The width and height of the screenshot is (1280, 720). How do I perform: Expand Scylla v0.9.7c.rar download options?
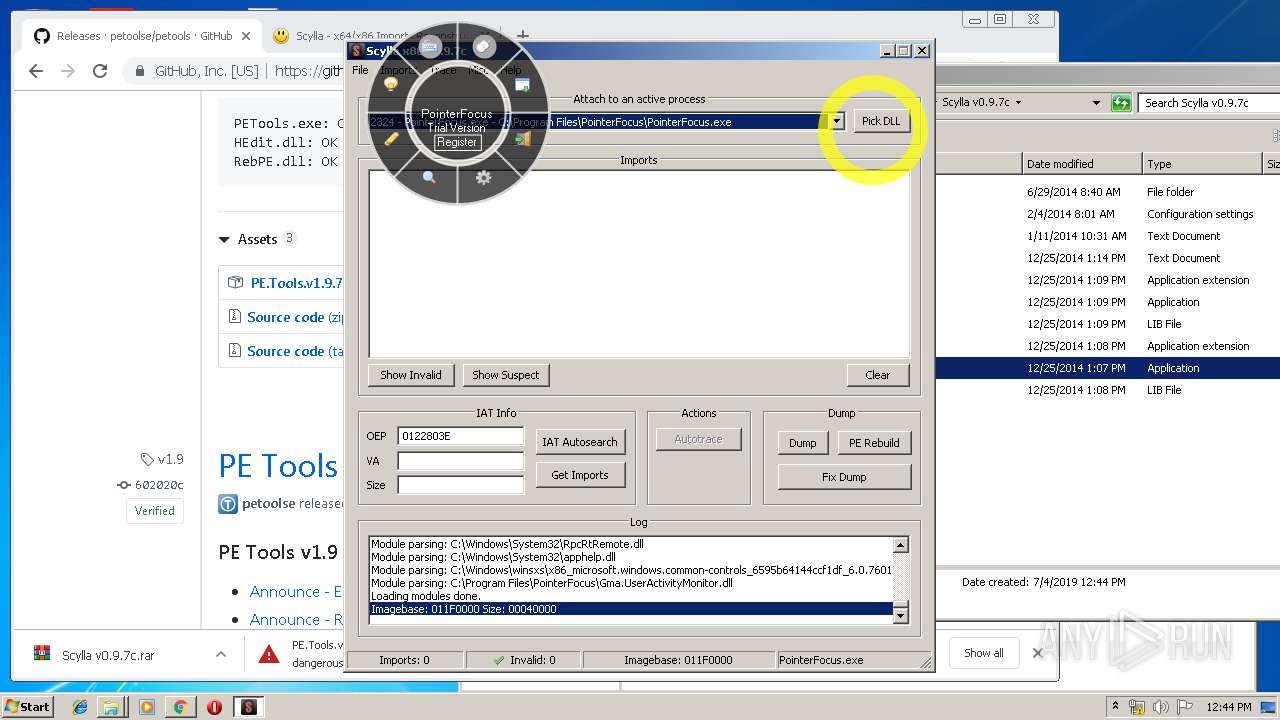pyautogui.click(x=220, y=655)
